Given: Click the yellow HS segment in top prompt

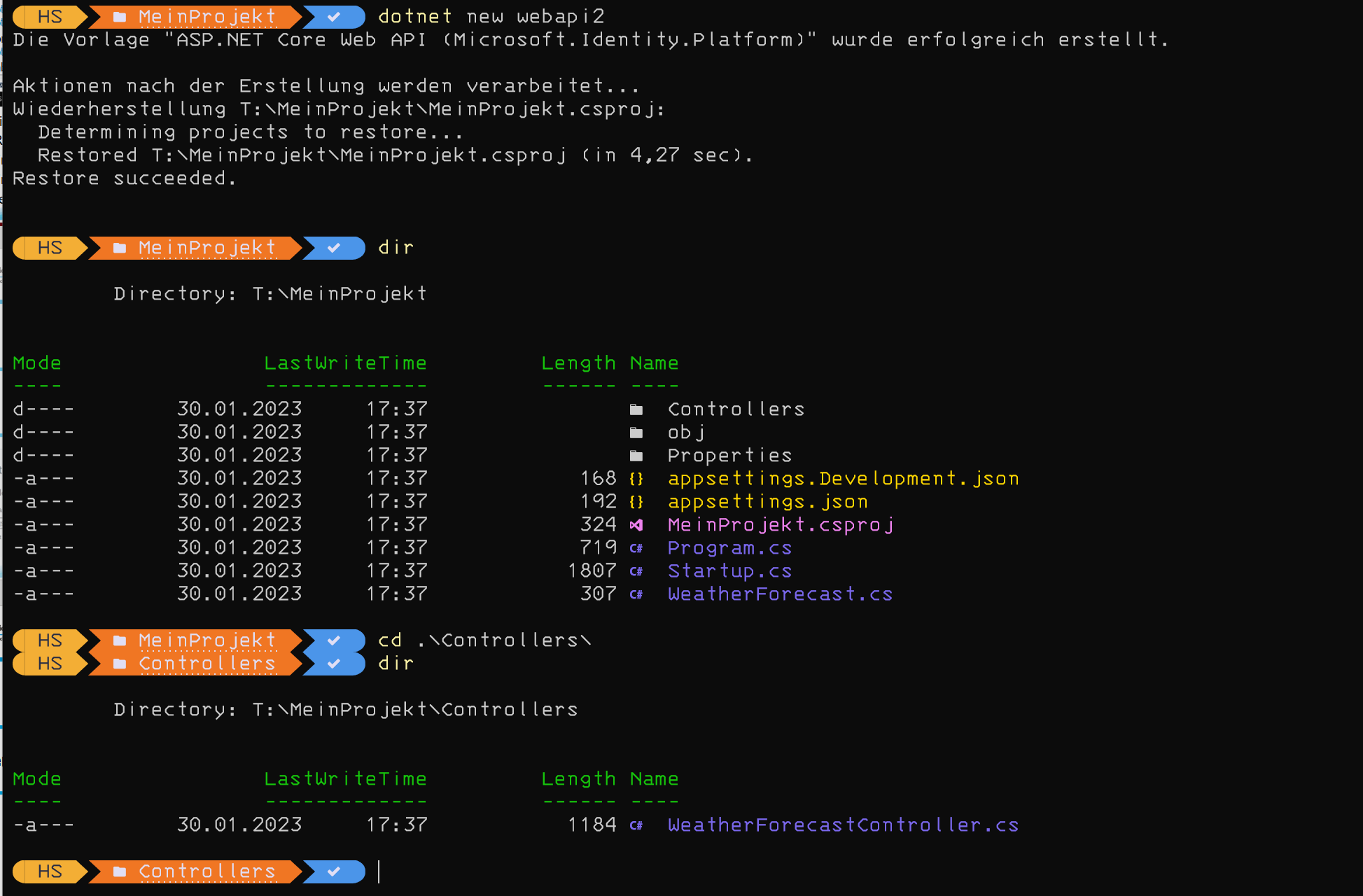Looking at the screenshot, I should click(49, 16).
